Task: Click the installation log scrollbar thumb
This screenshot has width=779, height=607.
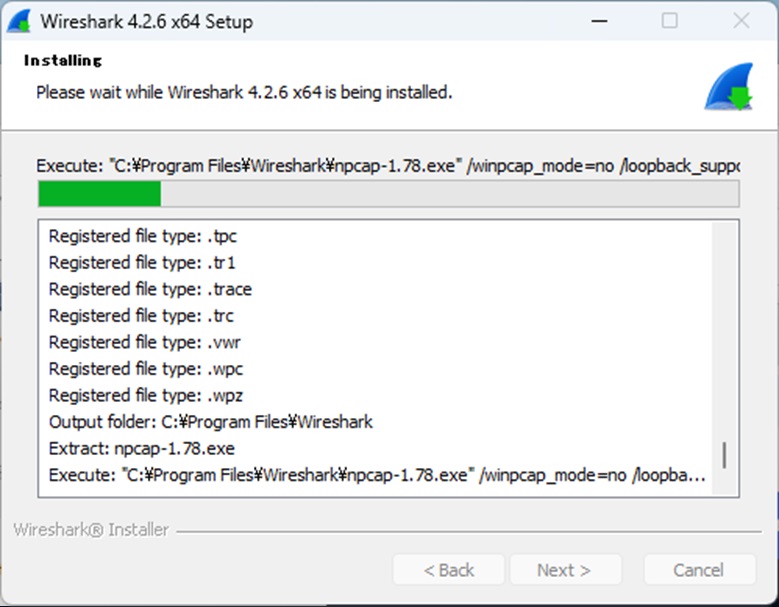Action: [724, 456]
